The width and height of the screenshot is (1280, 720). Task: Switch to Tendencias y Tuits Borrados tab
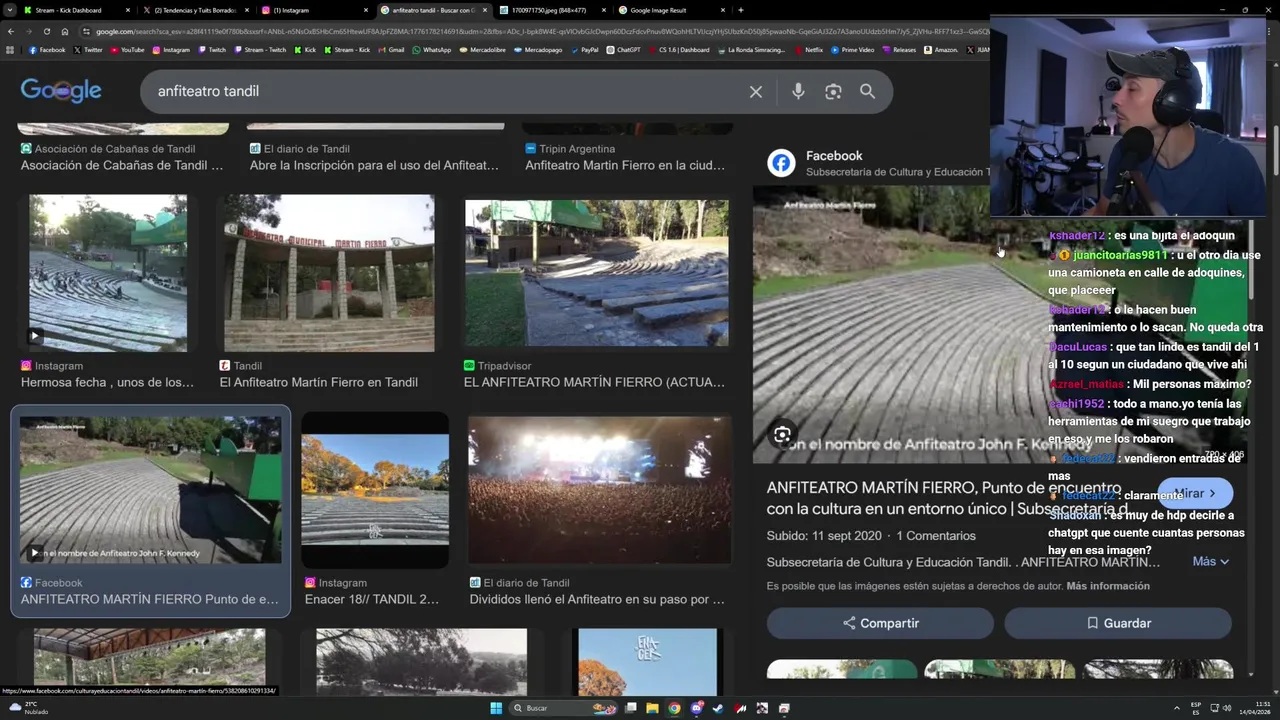[x=195, y=10]
